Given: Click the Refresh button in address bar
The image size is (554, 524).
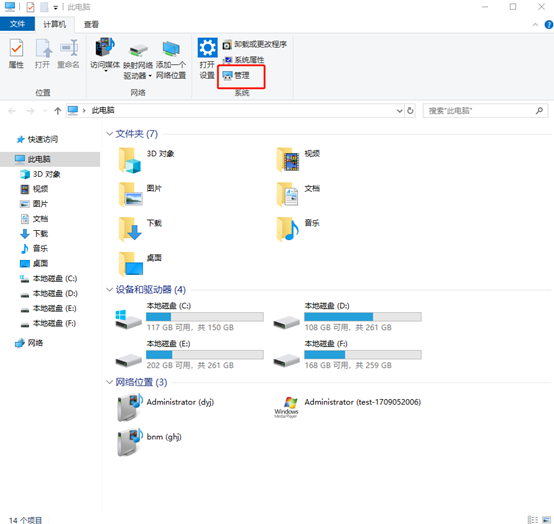Looking at the screenshot, I should [x=410, y=111].
